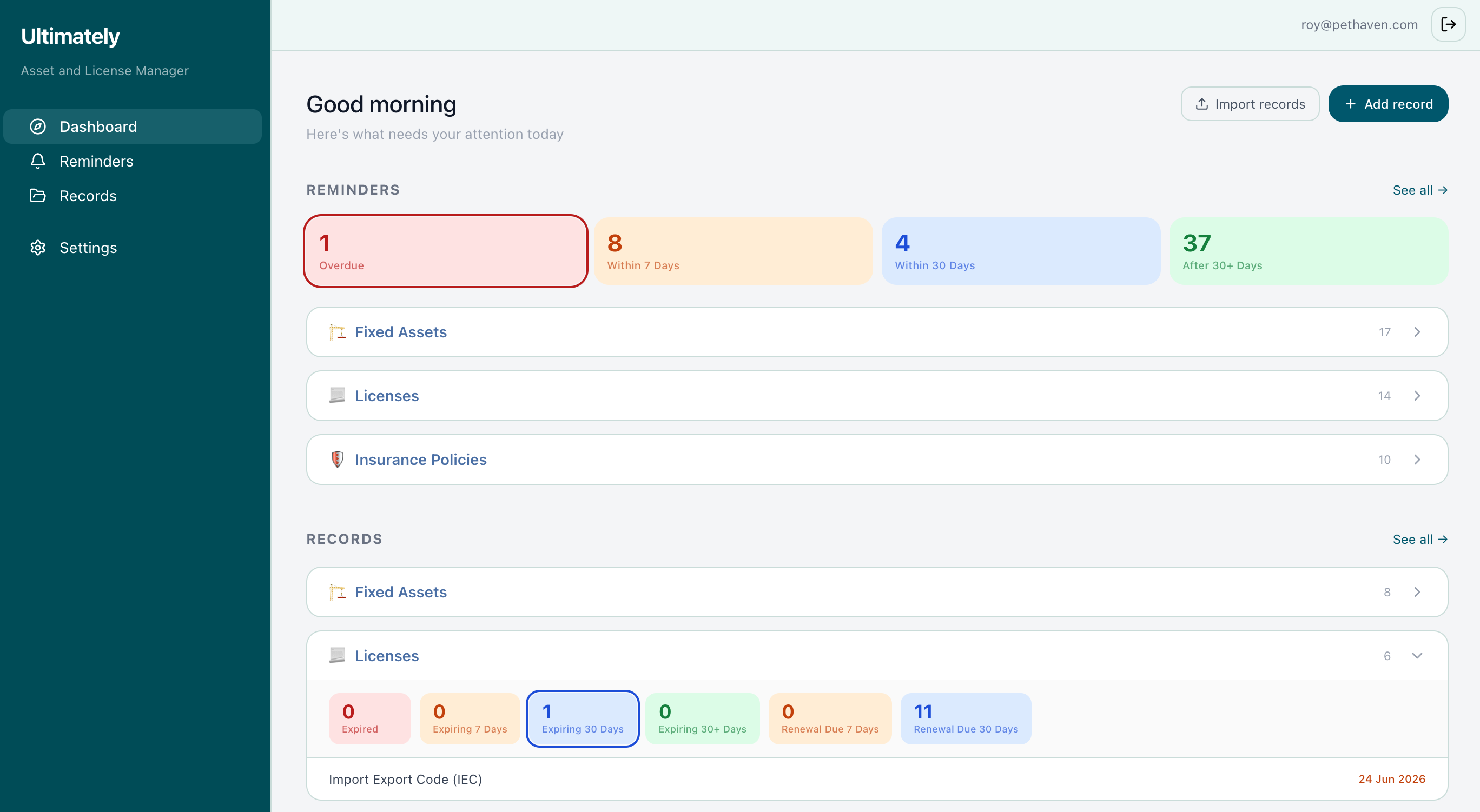Open Settings in the sidebar

click(x=133, y=248)
